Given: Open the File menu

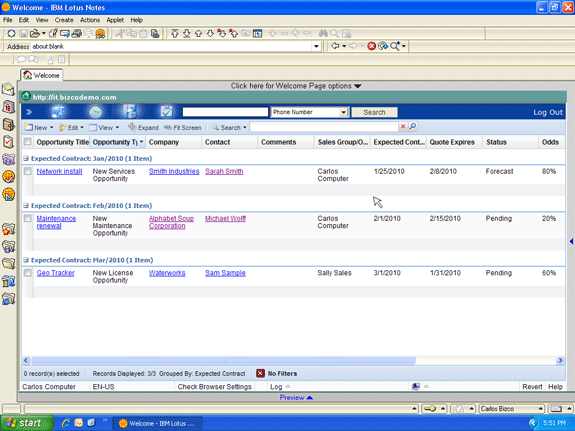Looking at the screenshot, I should [x=8, y=20].
